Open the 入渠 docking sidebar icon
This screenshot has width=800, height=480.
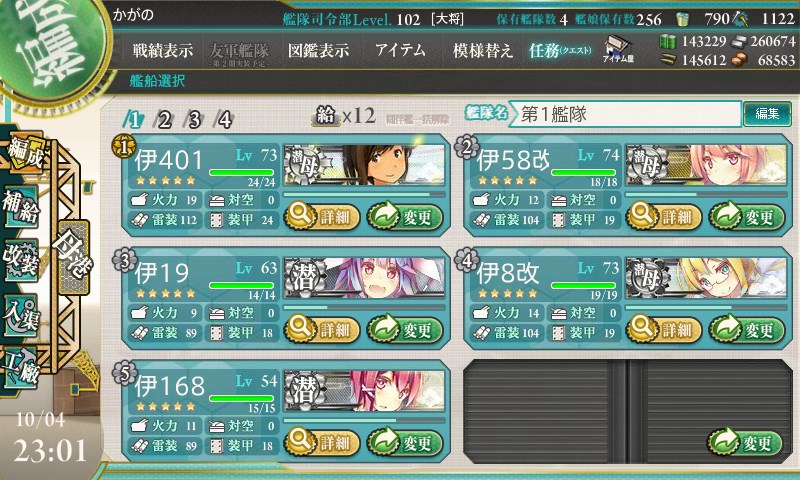21,315
